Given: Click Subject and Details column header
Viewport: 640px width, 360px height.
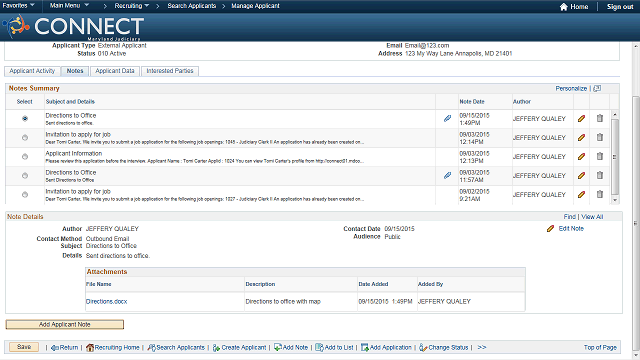Looking at the screenshot, I should coord(70,102).
